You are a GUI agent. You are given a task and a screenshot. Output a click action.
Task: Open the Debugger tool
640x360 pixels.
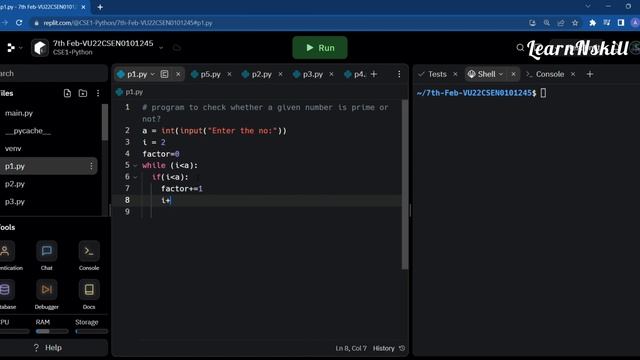[x=47, y=294]
